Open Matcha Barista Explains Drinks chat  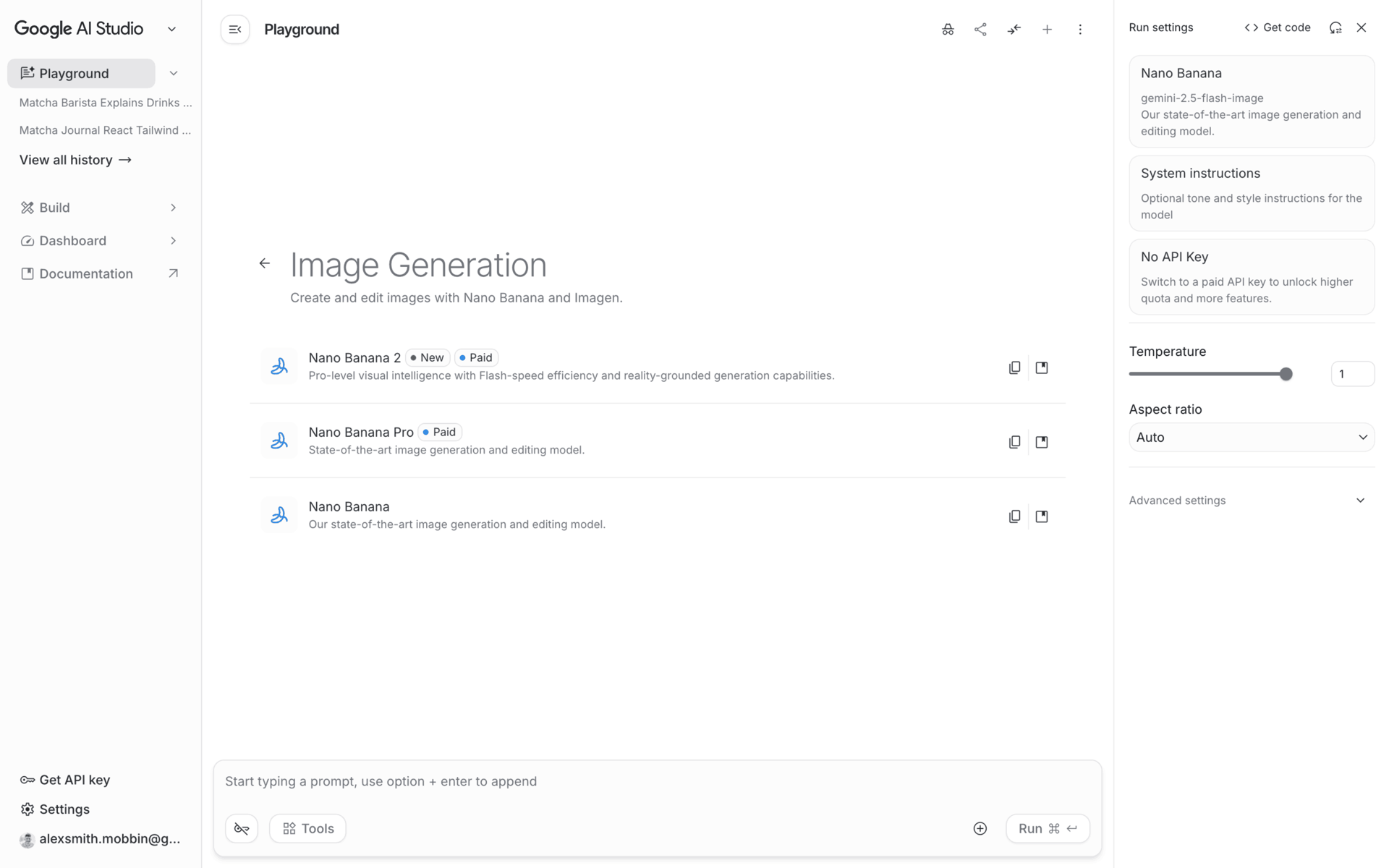point(106,103)
